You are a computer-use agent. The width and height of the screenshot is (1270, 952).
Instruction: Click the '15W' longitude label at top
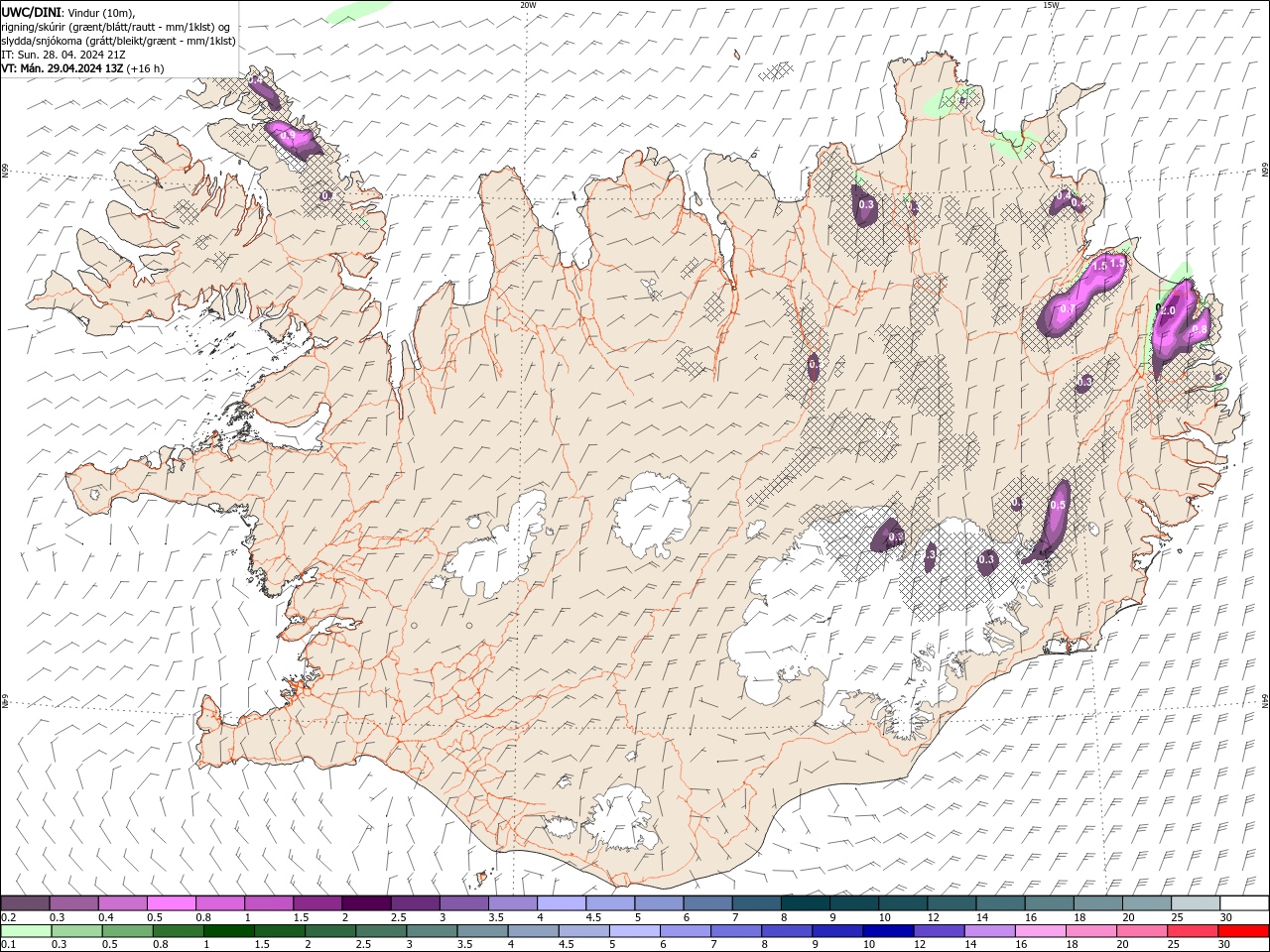pyautogui.click(x=1051, y=5)
